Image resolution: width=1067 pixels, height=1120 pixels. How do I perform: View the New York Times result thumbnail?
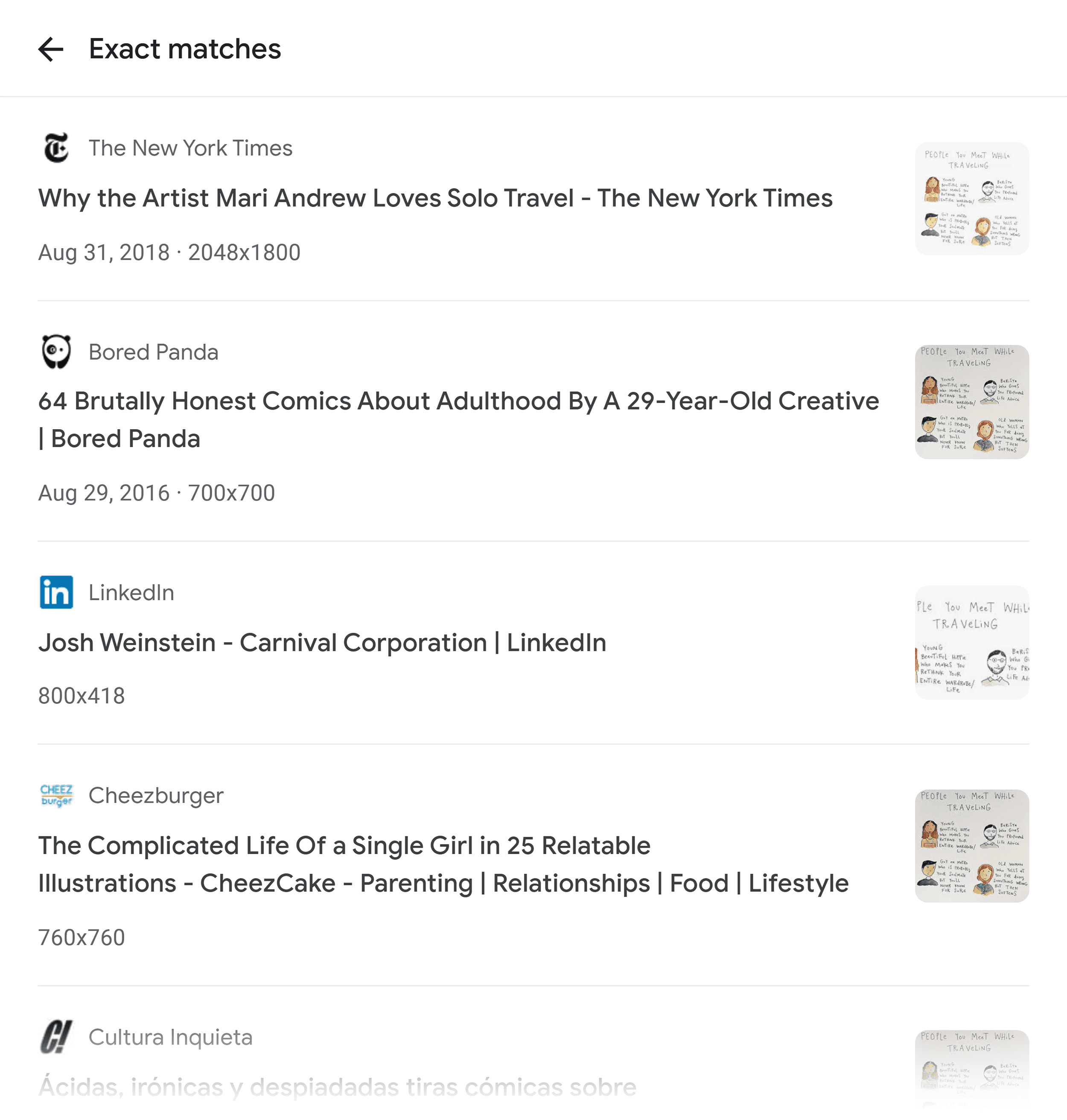971,198
